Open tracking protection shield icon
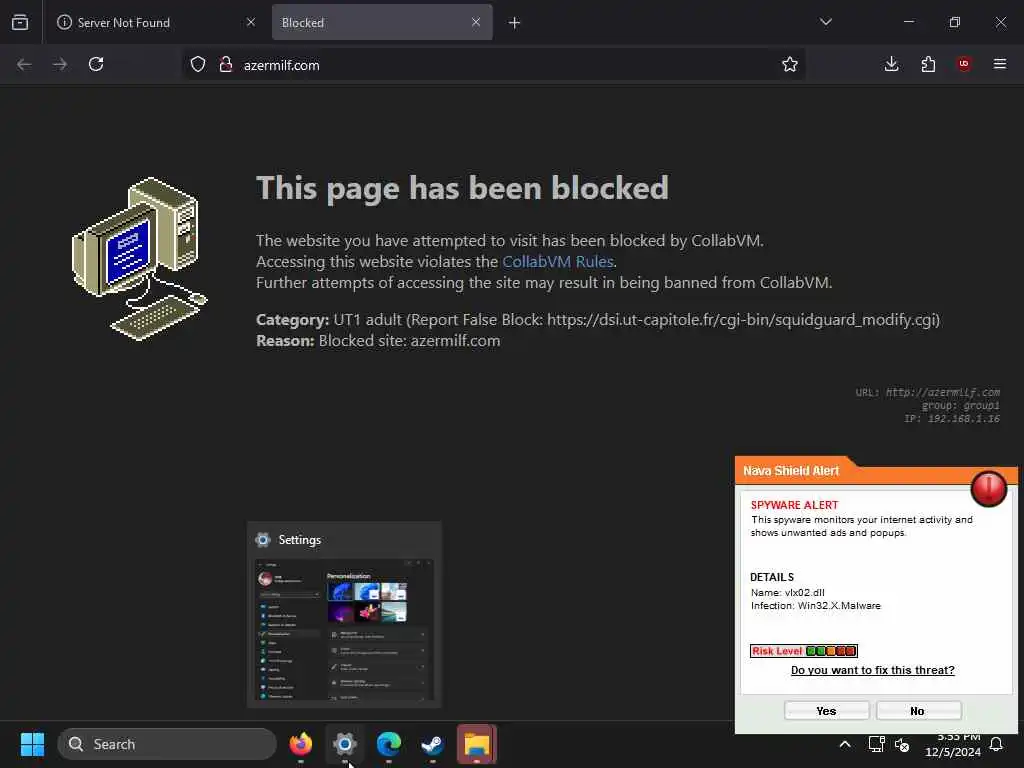Screen dimensions: 1024x768 coord(198,65)
